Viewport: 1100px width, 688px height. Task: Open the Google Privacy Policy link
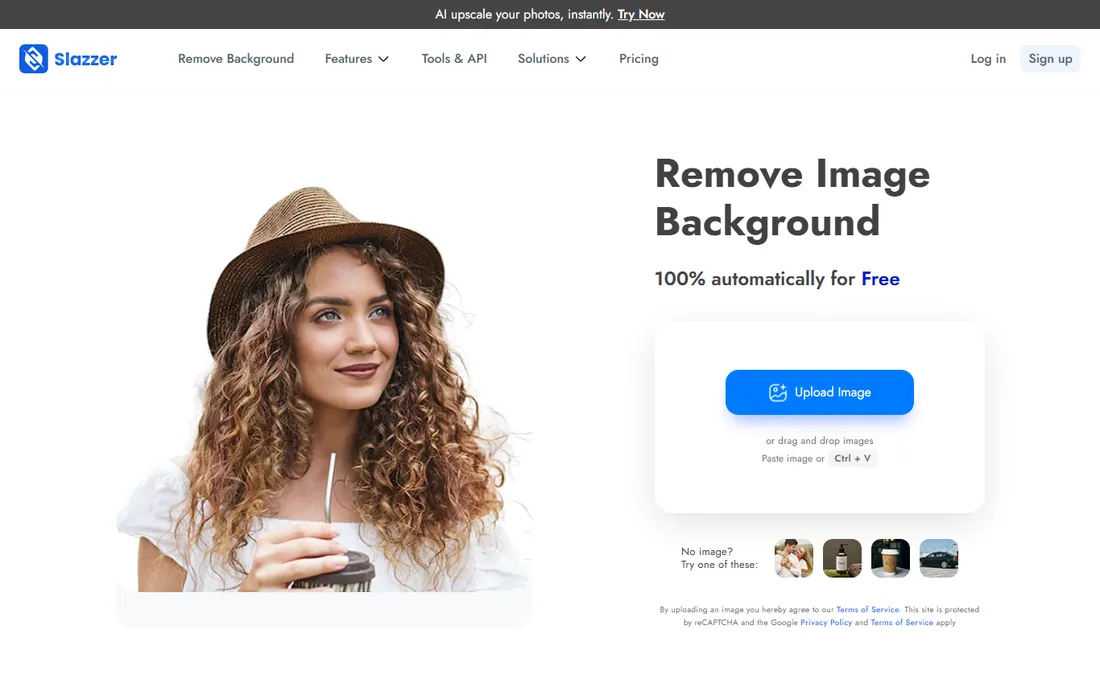[x=826, y=622]
